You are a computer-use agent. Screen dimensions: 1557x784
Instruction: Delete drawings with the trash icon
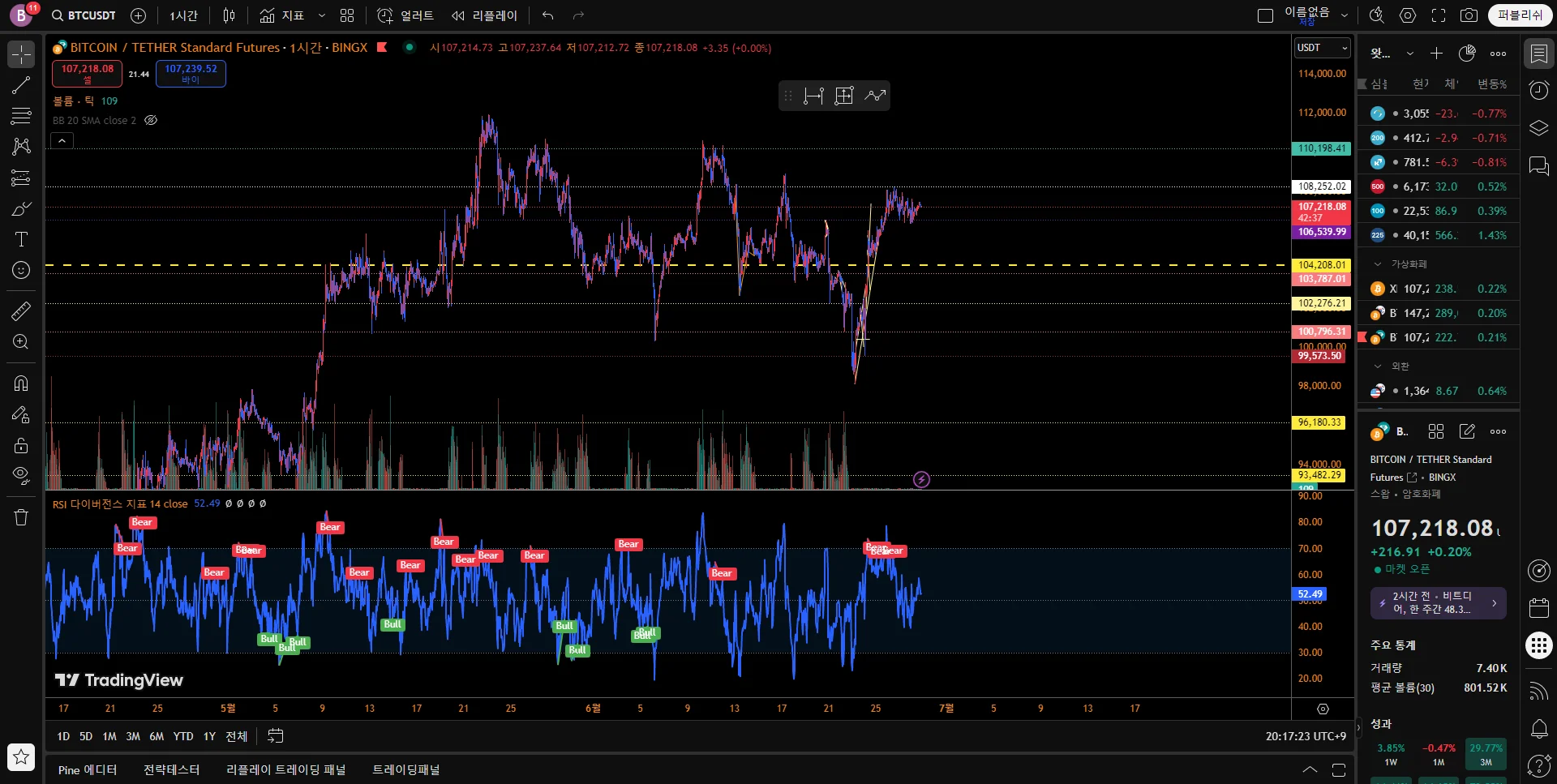pos(21,517)
